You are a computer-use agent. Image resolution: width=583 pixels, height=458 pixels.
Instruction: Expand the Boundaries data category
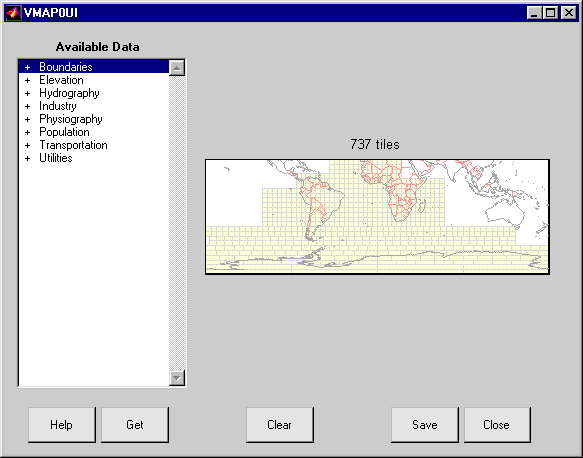click(28, 67)
